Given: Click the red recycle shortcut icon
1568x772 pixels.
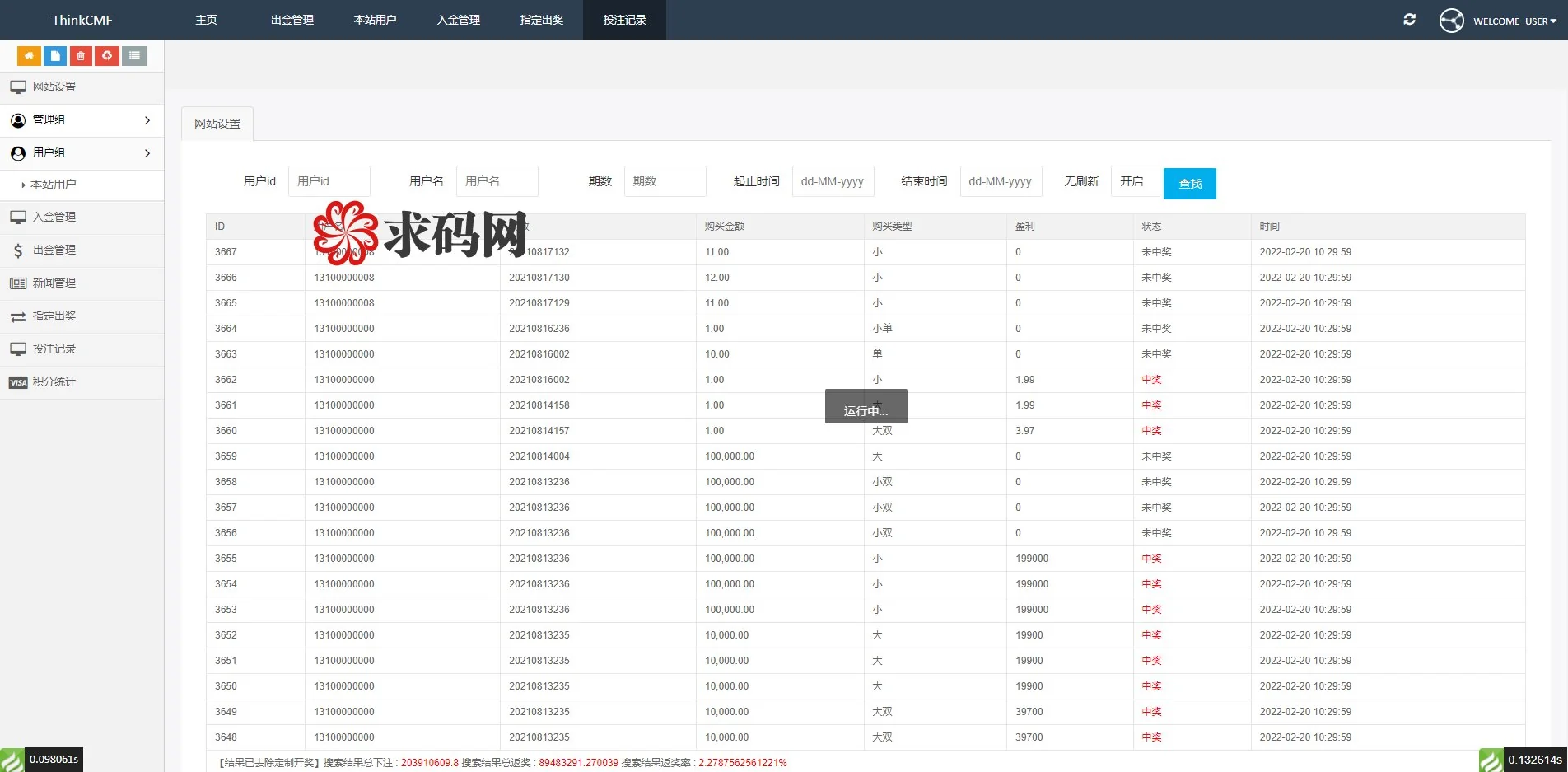Looking at the screenshot, I should point(107,56).
